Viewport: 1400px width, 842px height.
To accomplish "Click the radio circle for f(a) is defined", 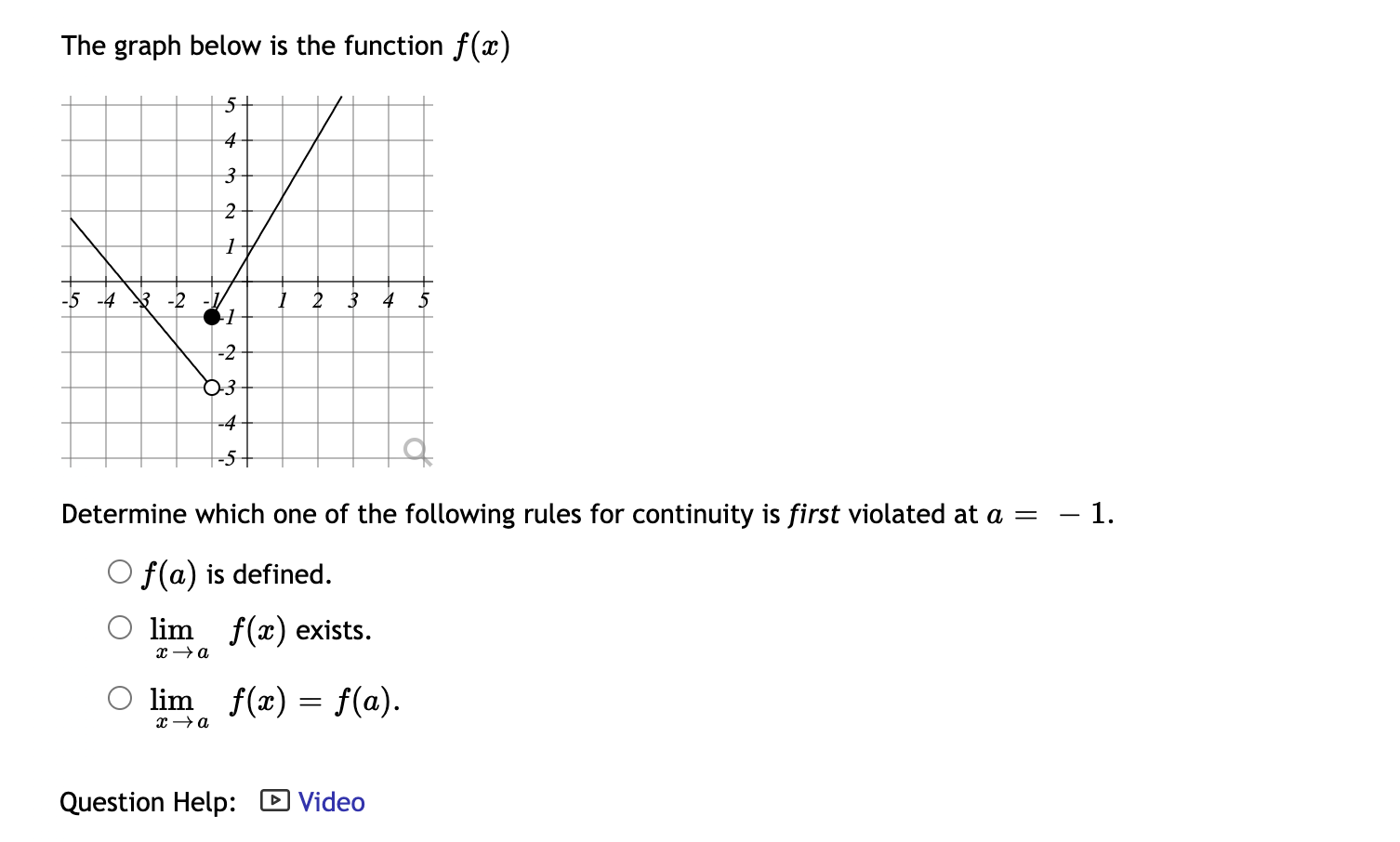I will tap(119, 572).
